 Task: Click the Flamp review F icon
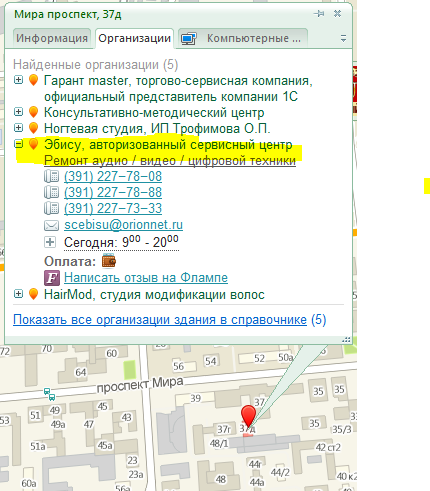click(52, 278)
